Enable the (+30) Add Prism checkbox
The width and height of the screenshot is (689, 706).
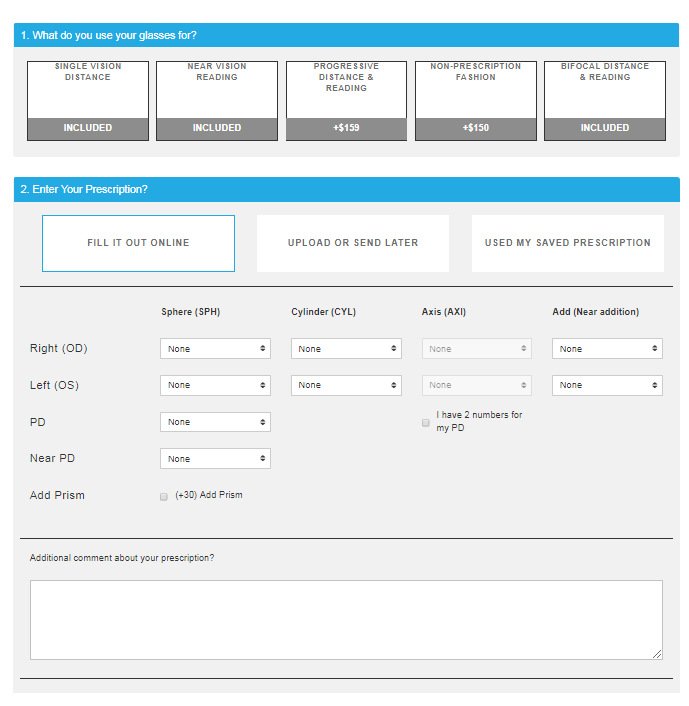pyautogui.click(x=164, y=496)
